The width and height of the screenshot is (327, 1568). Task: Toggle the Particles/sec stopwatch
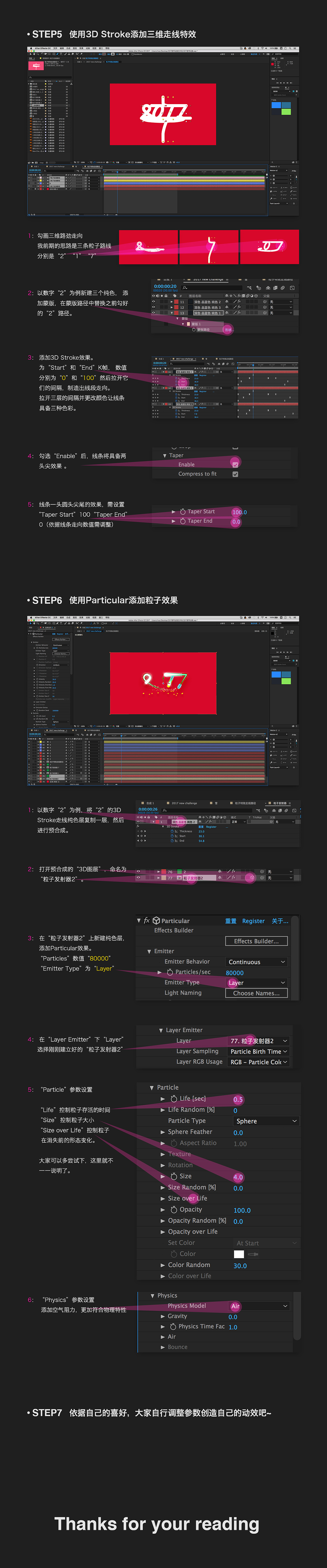(x=170, y=972)
